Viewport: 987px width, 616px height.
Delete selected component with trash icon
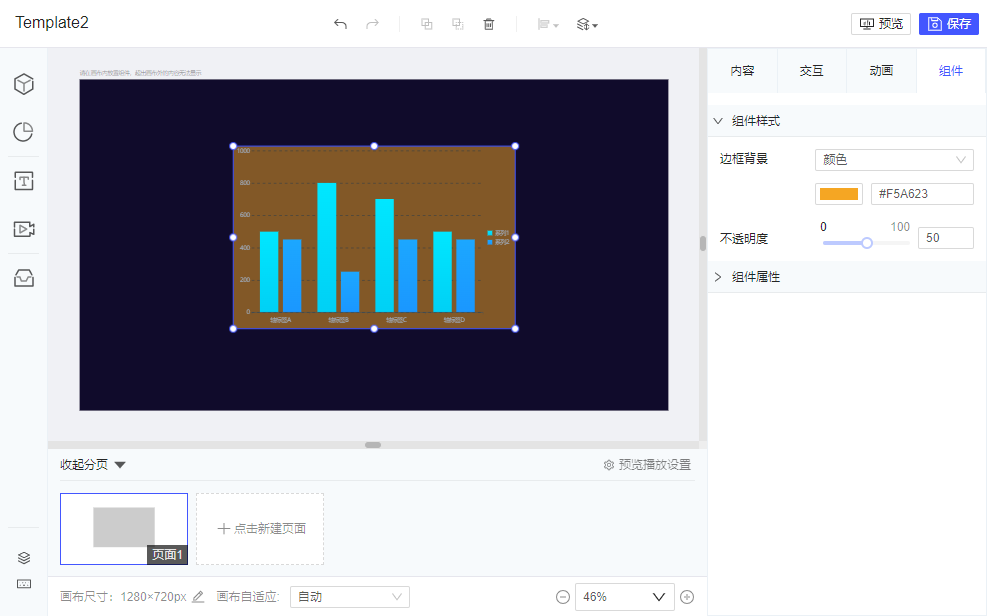488,24
